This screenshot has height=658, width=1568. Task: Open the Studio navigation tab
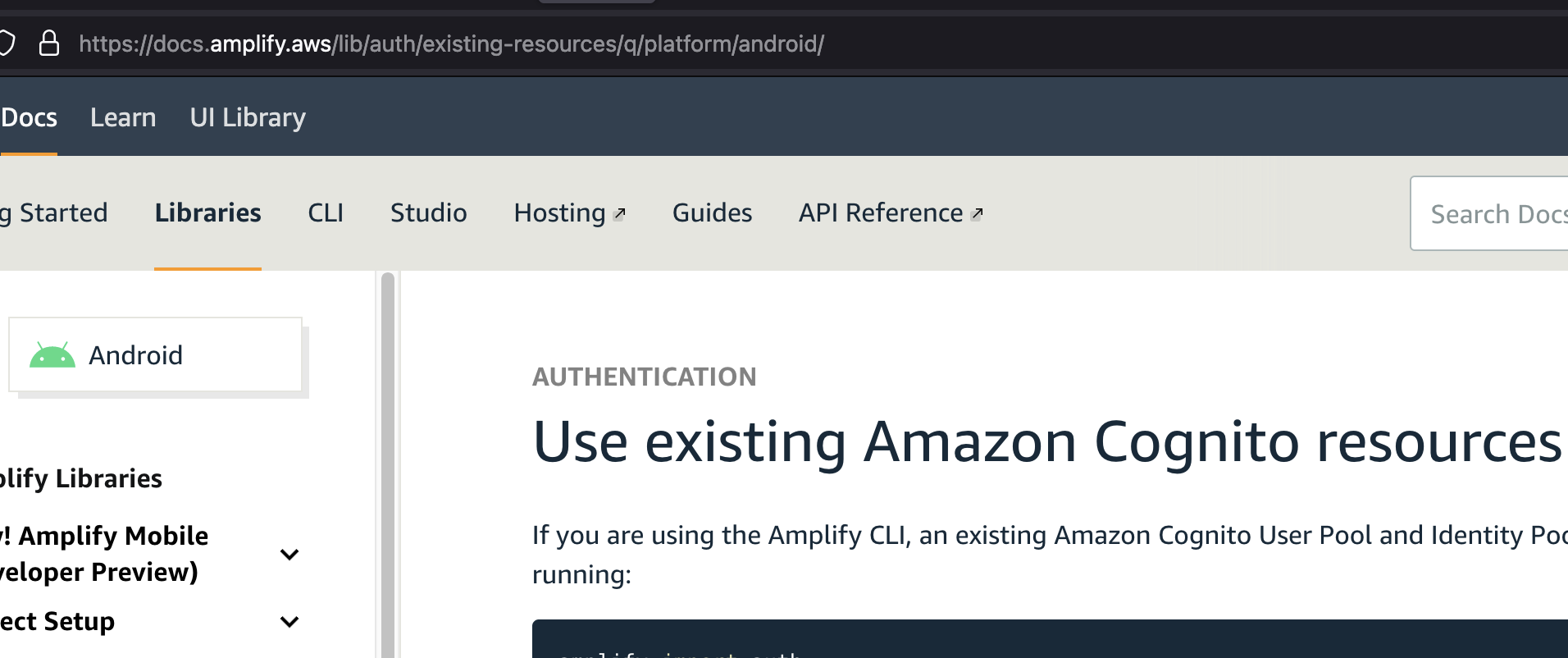[429, 212]
